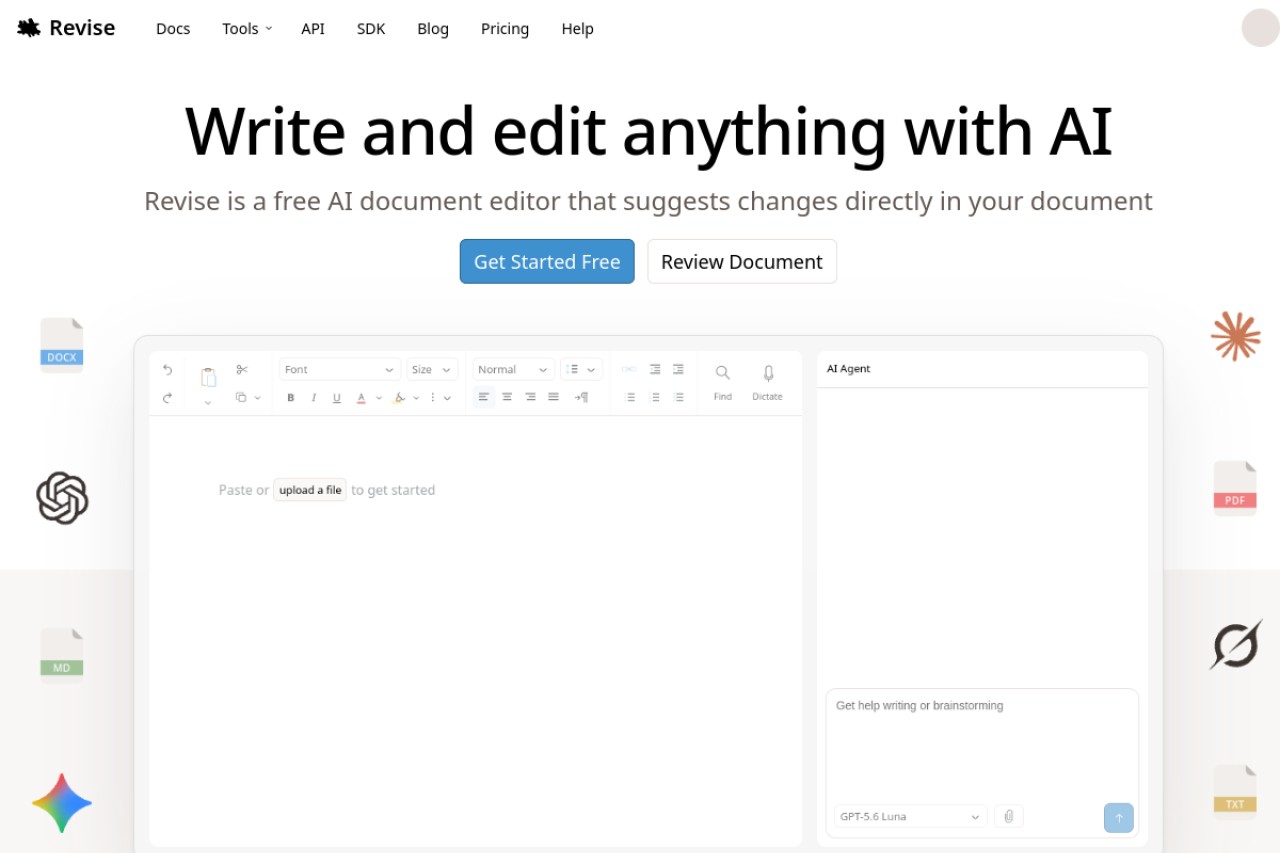Open the GPT-5.6 Luna model selector
1280x853 pixels.
910,816
